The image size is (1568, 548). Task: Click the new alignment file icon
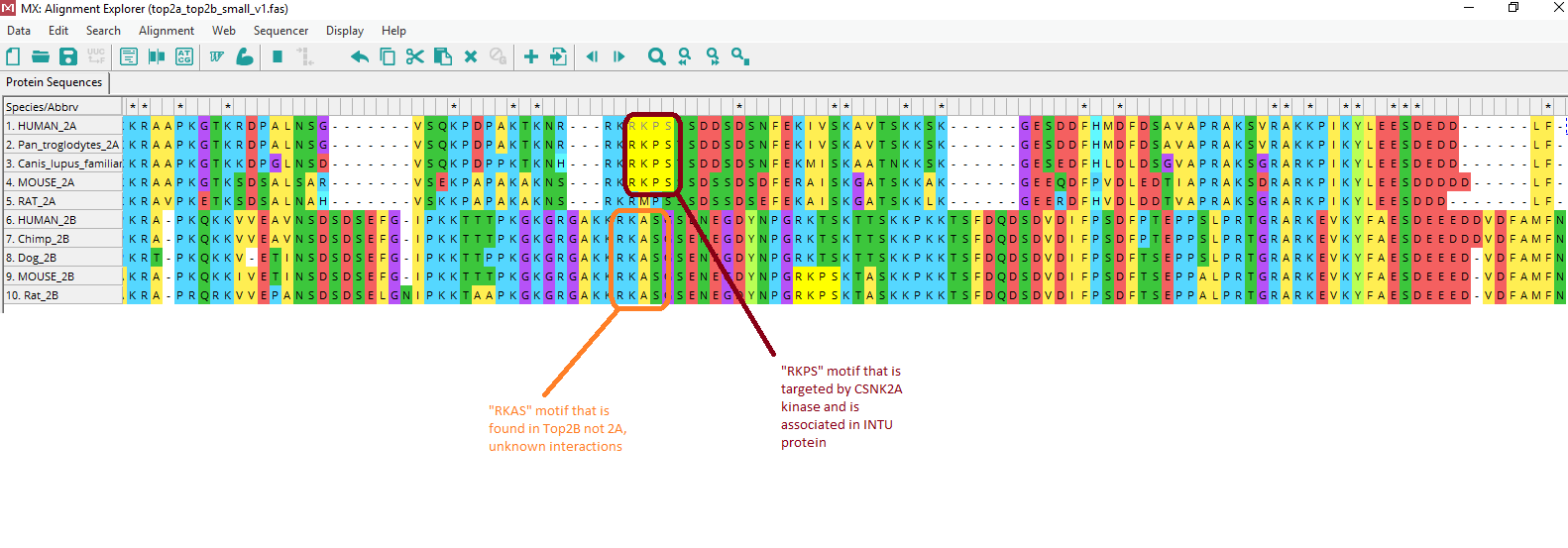[14, 57]
